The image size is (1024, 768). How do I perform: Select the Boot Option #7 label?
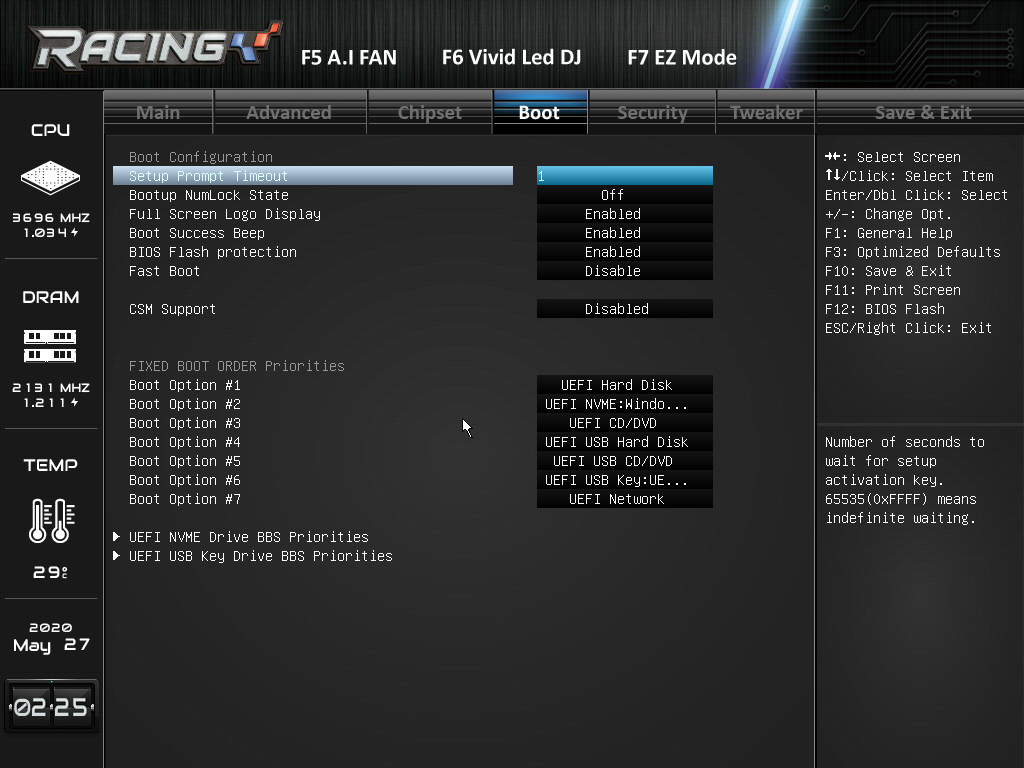185,498
